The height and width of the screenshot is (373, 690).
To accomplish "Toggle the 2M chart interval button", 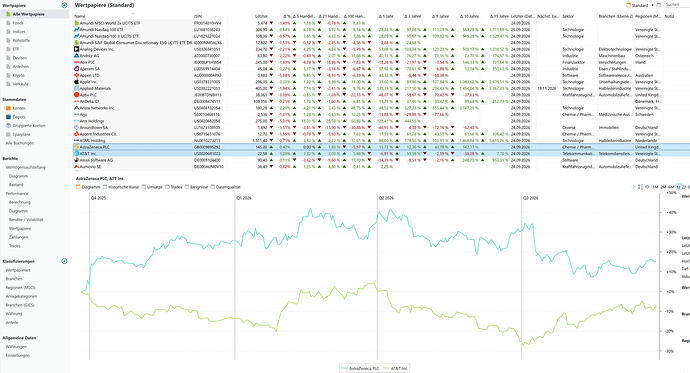I will pyautogui.click(x=663, y=187).
